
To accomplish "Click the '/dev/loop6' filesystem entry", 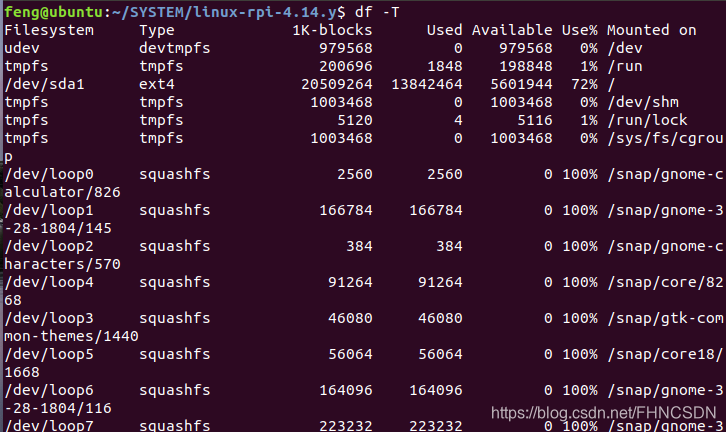I will [49, 391].
